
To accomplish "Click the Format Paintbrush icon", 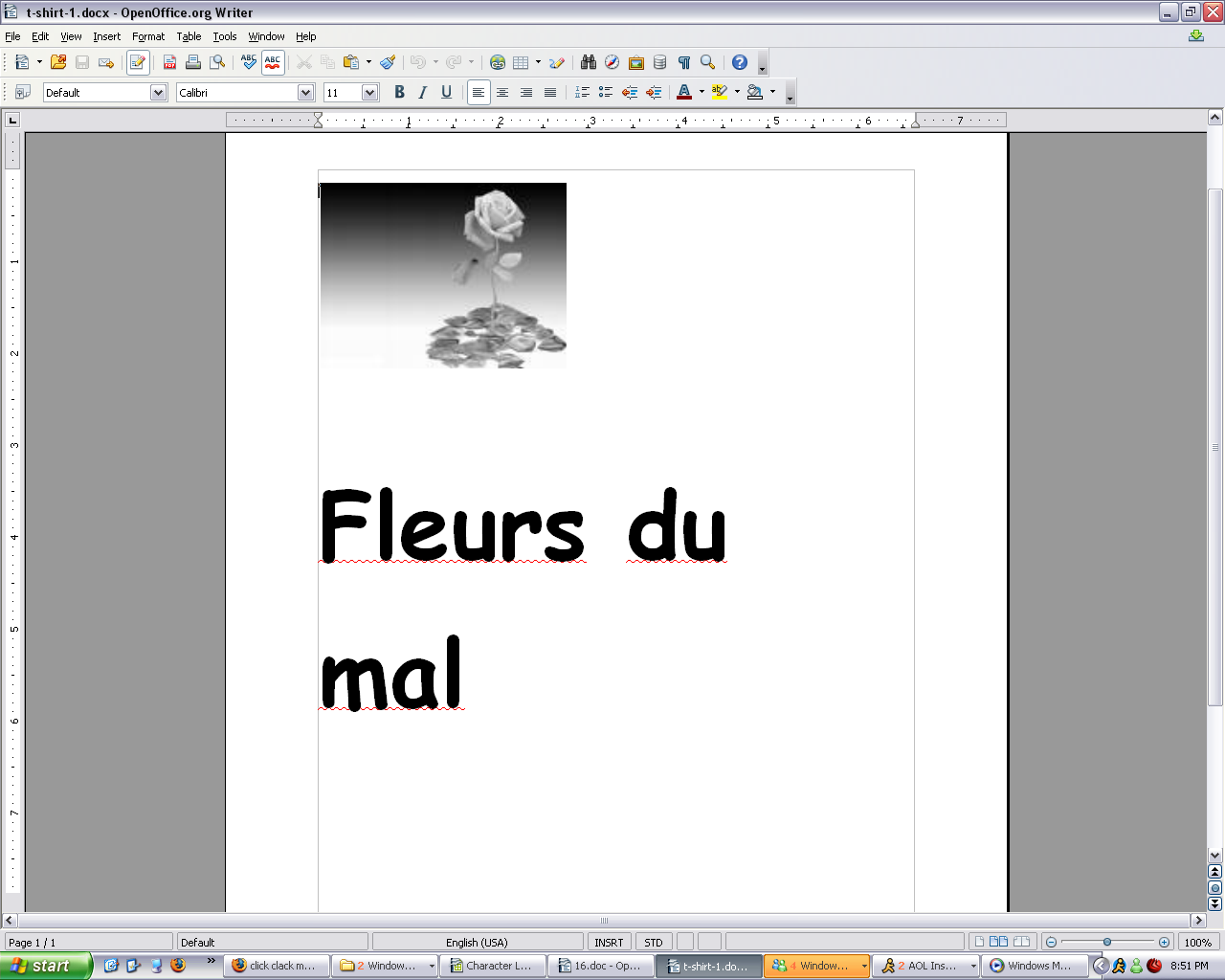I will (388, 62).
